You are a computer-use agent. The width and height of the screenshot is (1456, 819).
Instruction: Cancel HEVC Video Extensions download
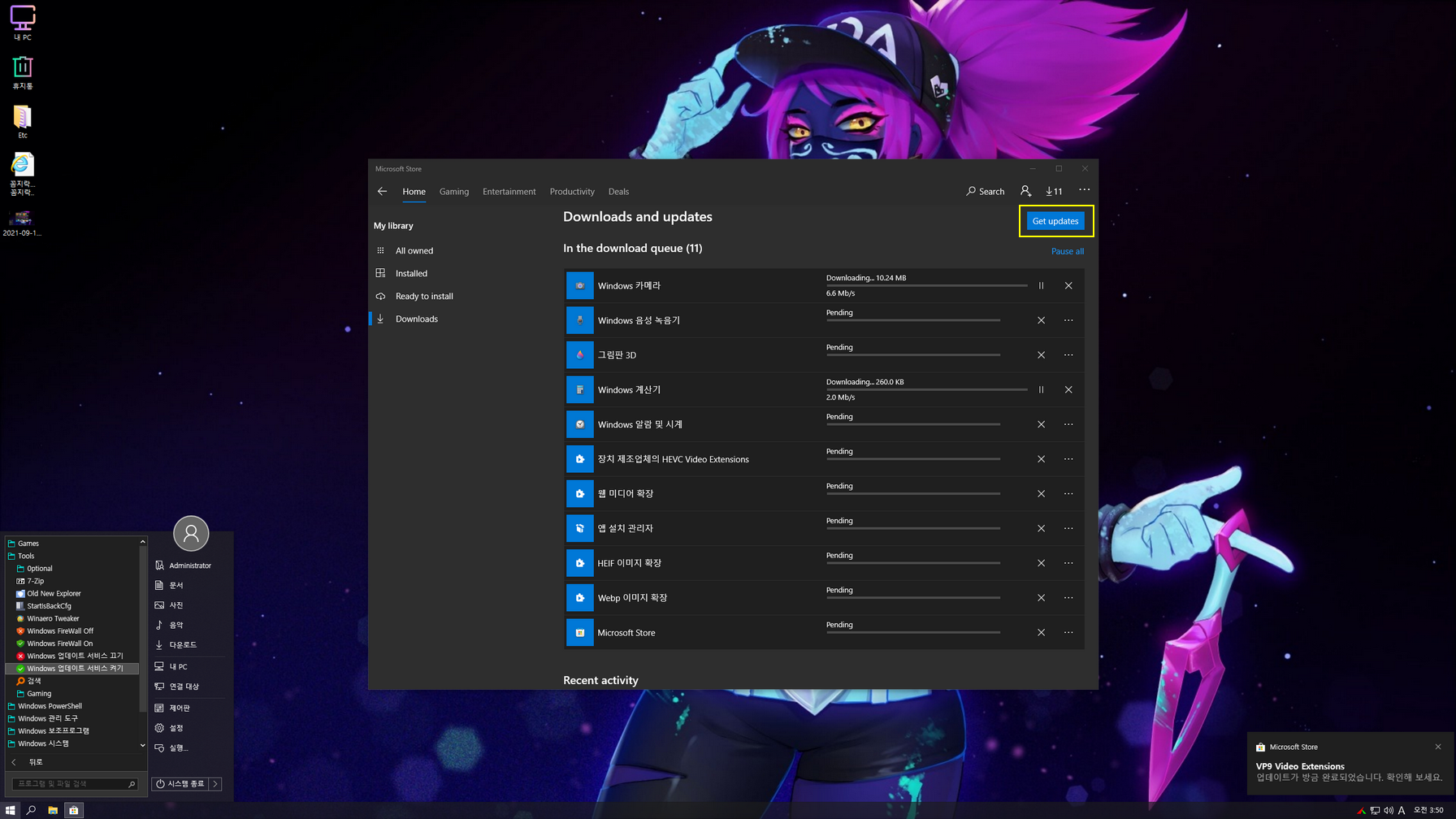point(1041,459)
